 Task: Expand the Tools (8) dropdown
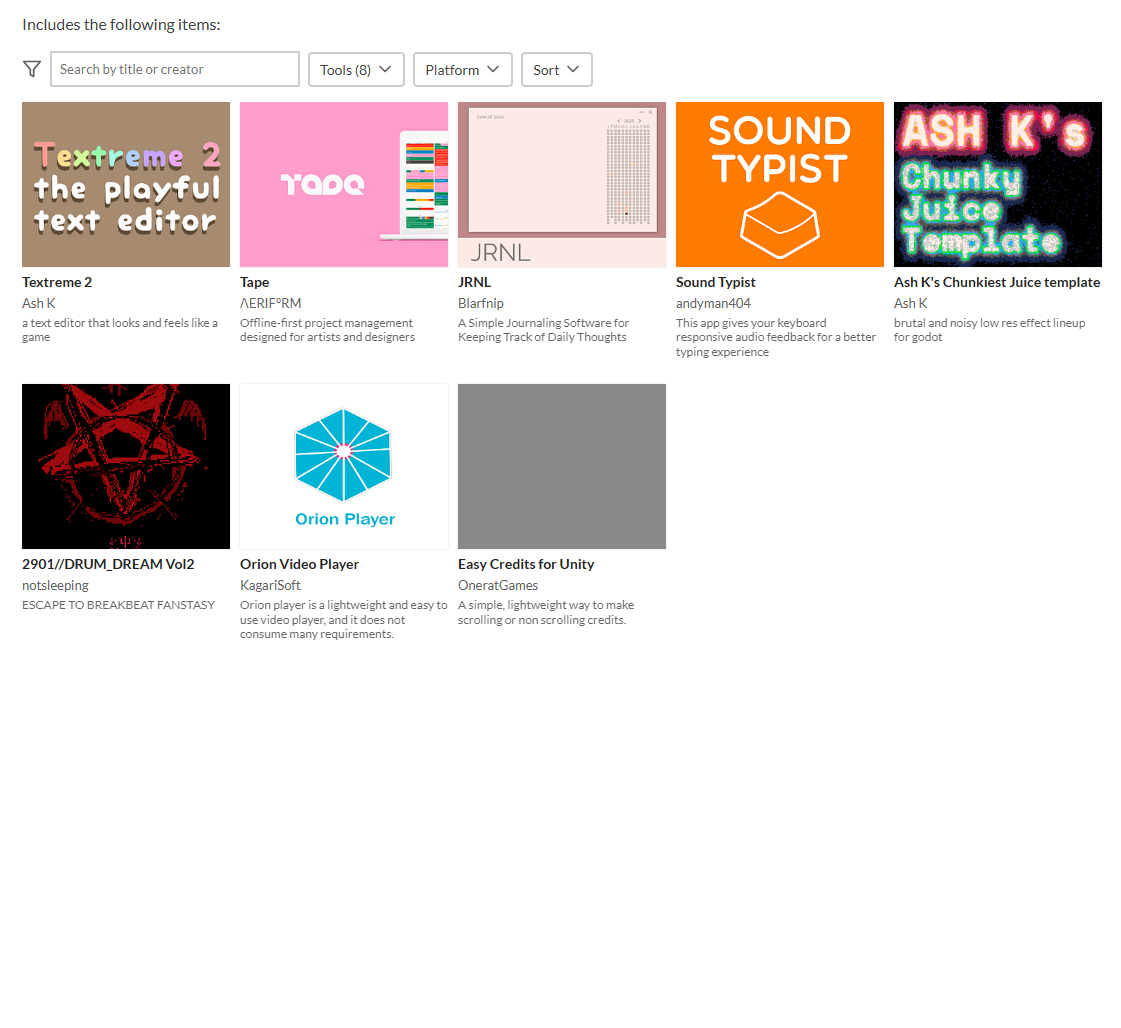356,70
